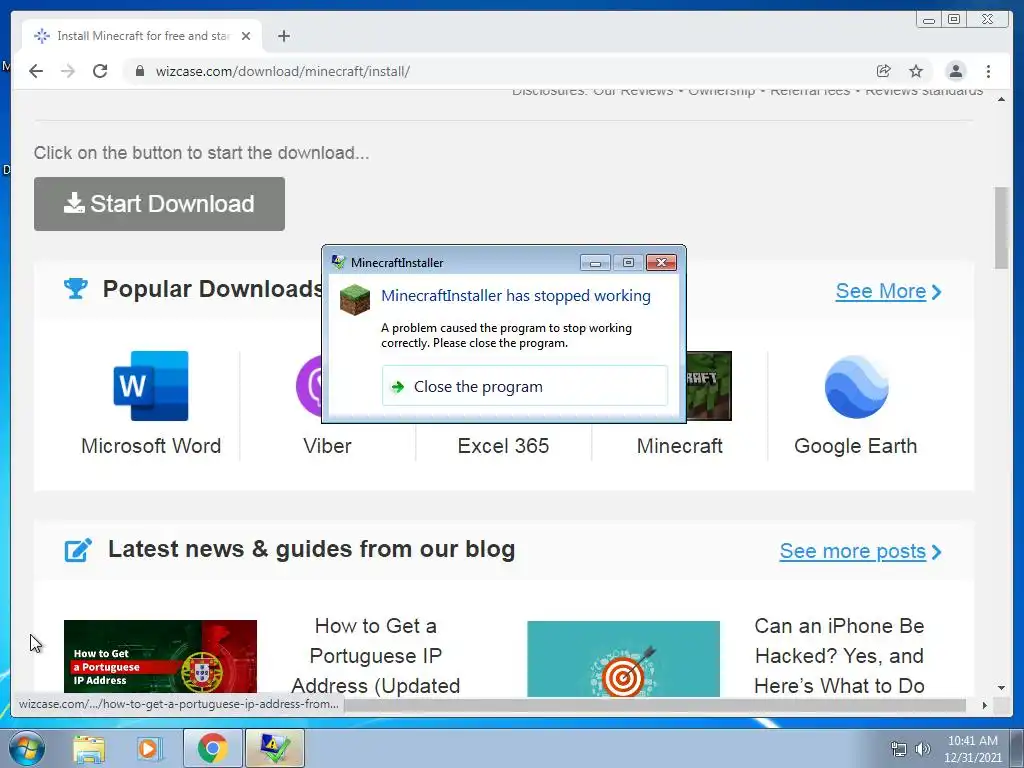The image size is (1024, 768).
Task: Restore the Chrome window size
Action: [x=953, y=20]
